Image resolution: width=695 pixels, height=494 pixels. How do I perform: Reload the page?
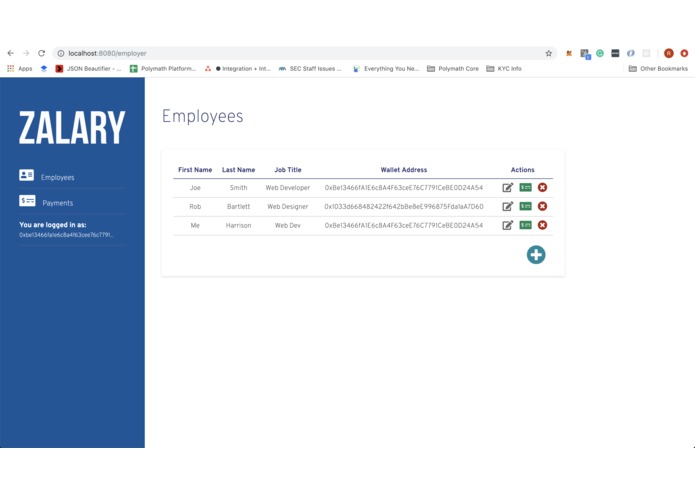pyautogui.click(x=42, y=53)
